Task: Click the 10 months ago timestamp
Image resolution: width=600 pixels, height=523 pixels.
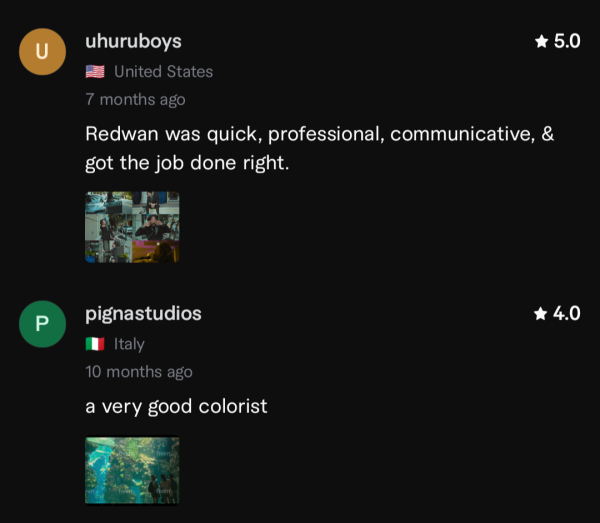Action: (139, 372)
